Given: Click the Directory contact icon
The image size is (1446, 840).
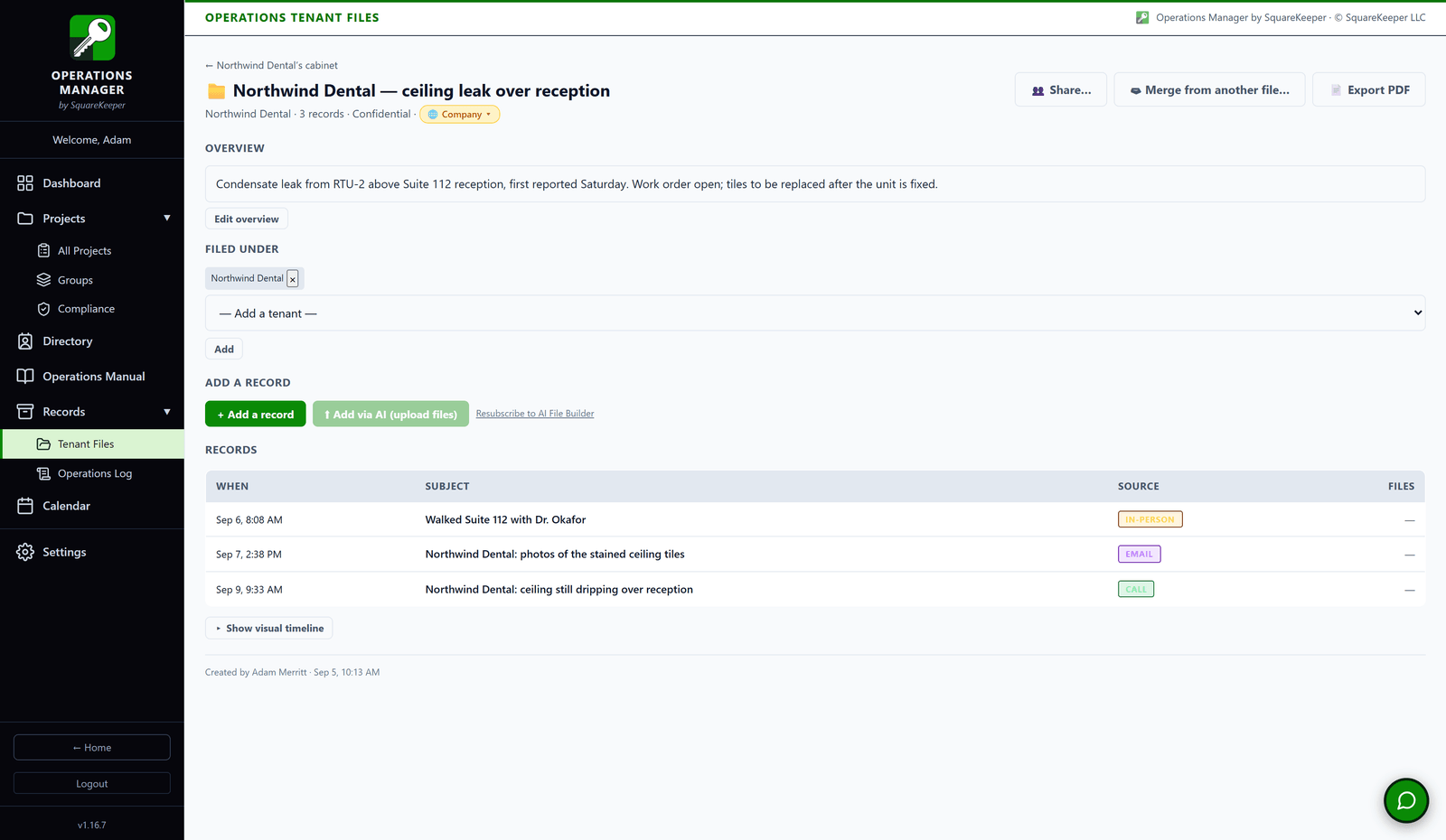Looking at the screenshot, I should coord(25,341).
